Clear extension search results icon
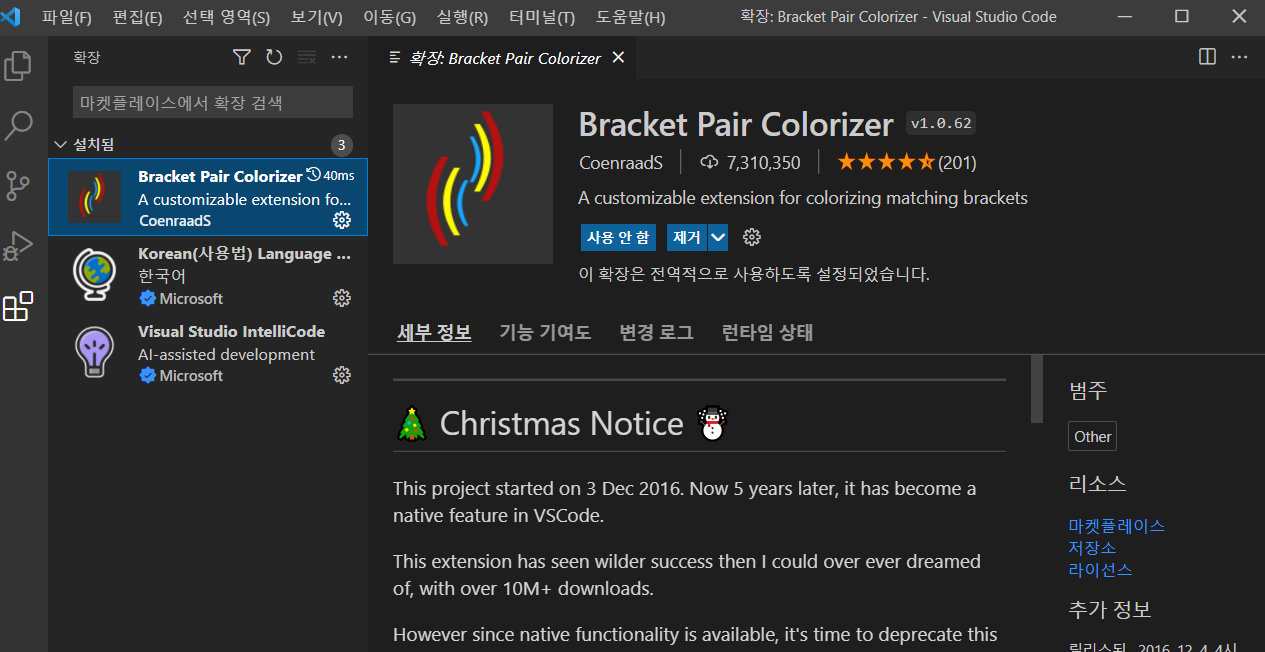The width and height of the screenshot is (1265, 652). pos(307,58)
